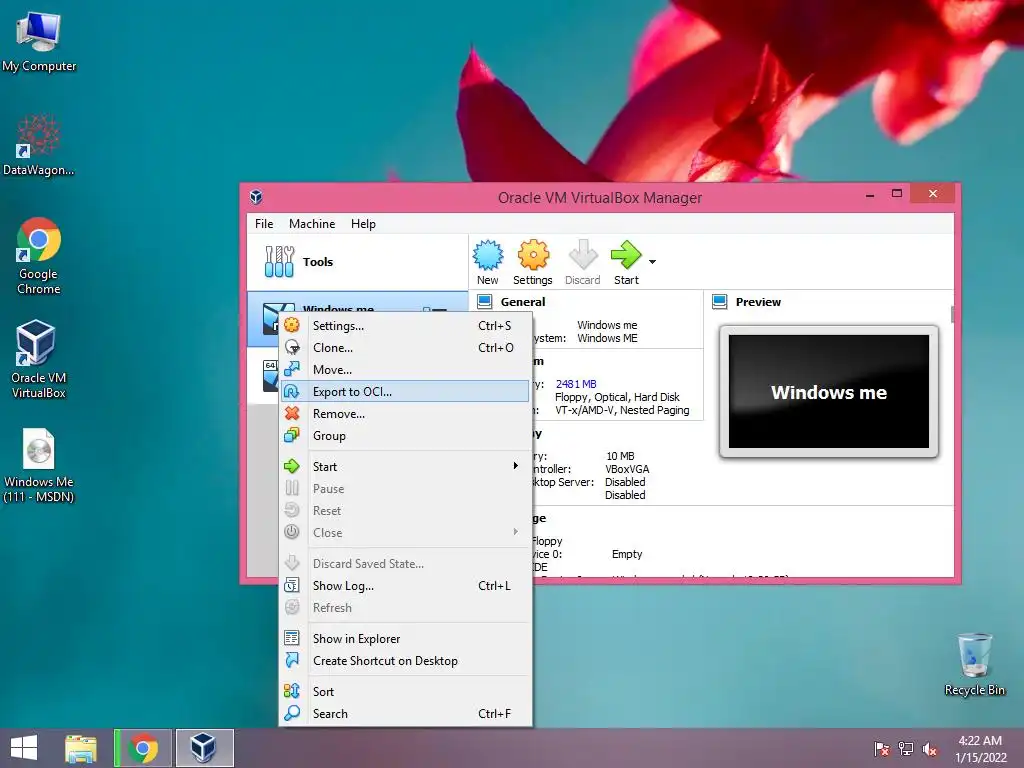Open the DataWagon desktop shortcut

(x=39, y=145)
